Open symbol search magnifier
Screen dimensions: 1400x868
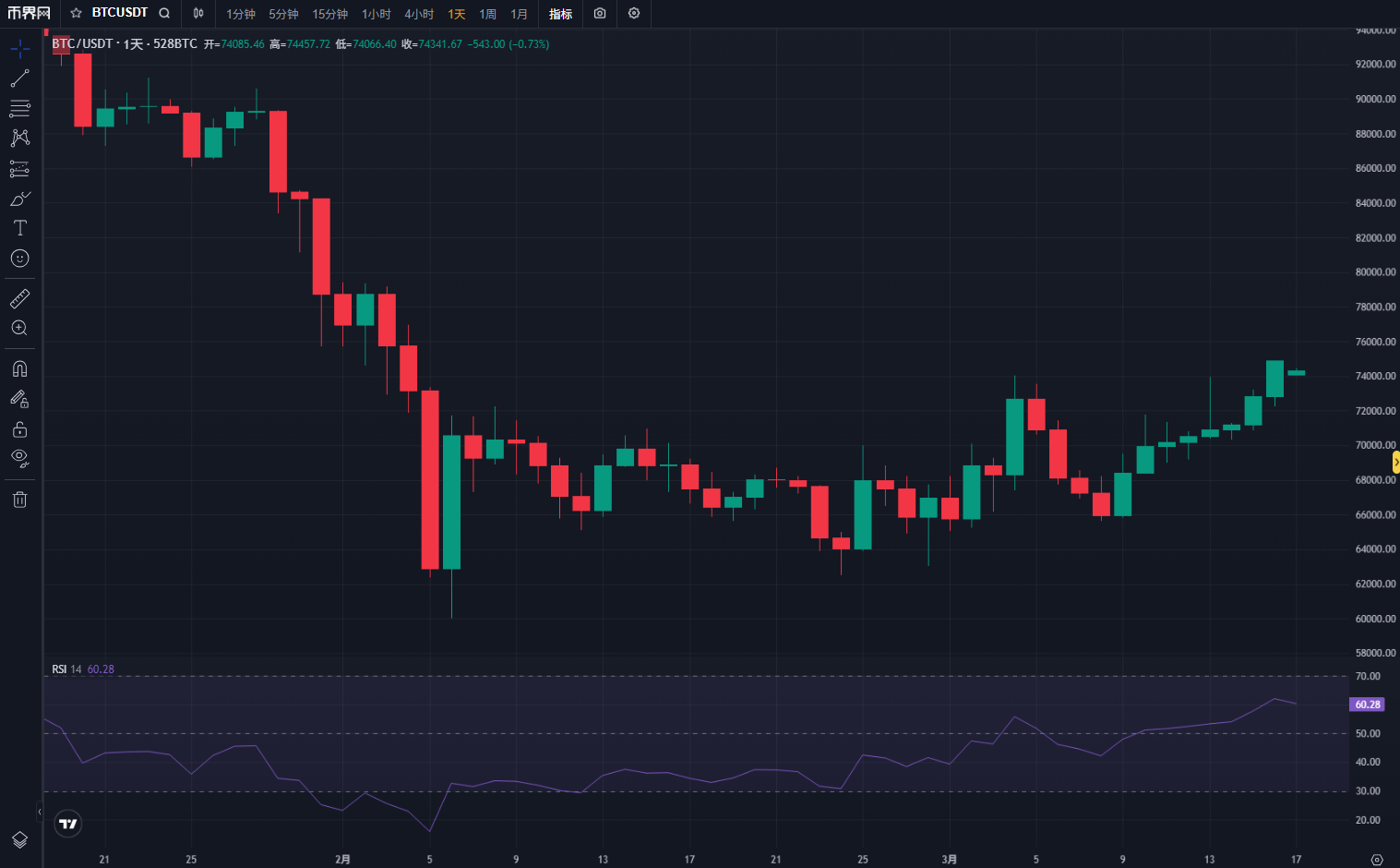[164, 13]
